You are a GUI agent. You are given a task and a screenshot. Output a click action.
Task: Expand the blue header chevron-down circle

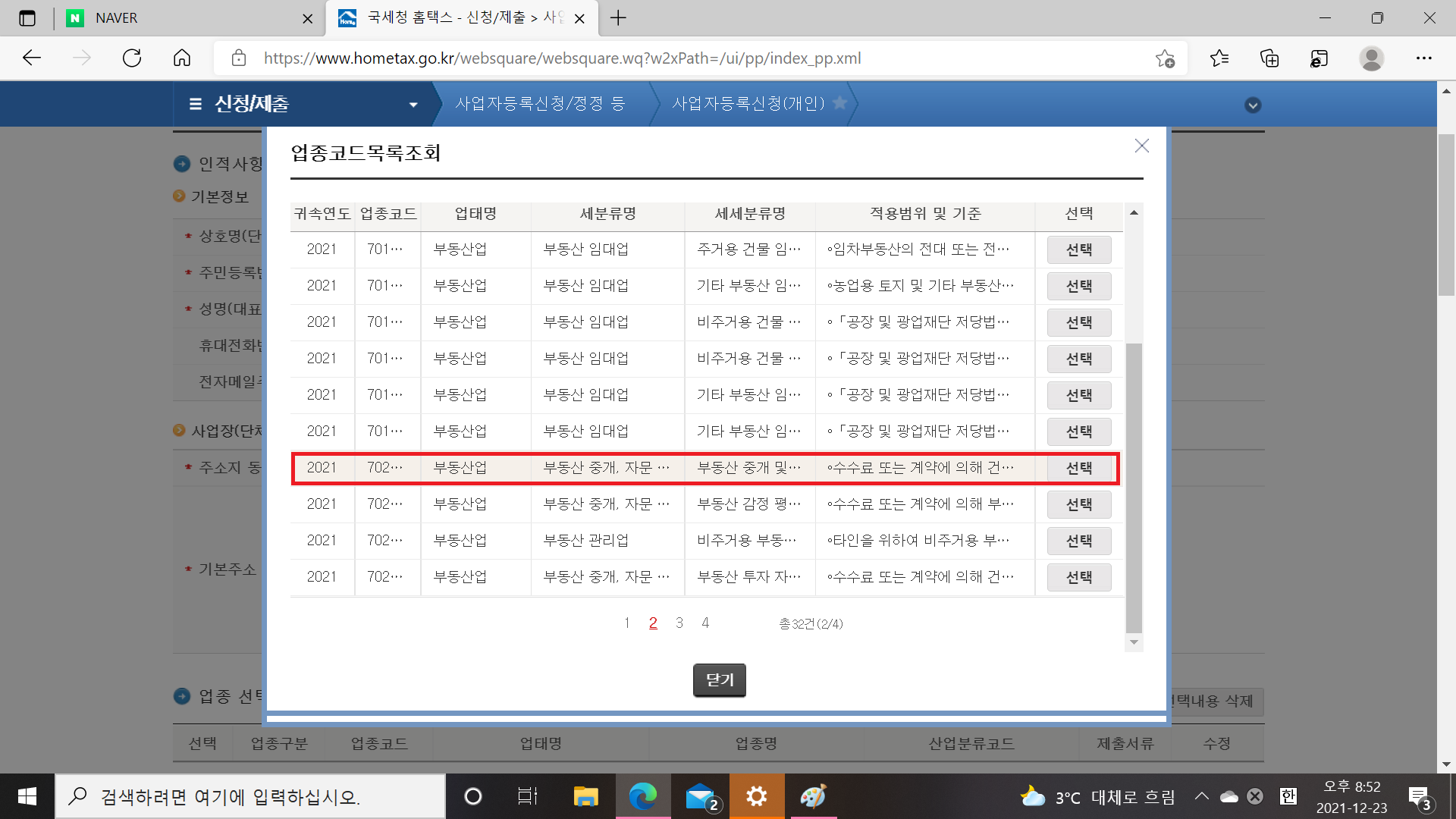pyautogui.click(x=1253, y=105)
